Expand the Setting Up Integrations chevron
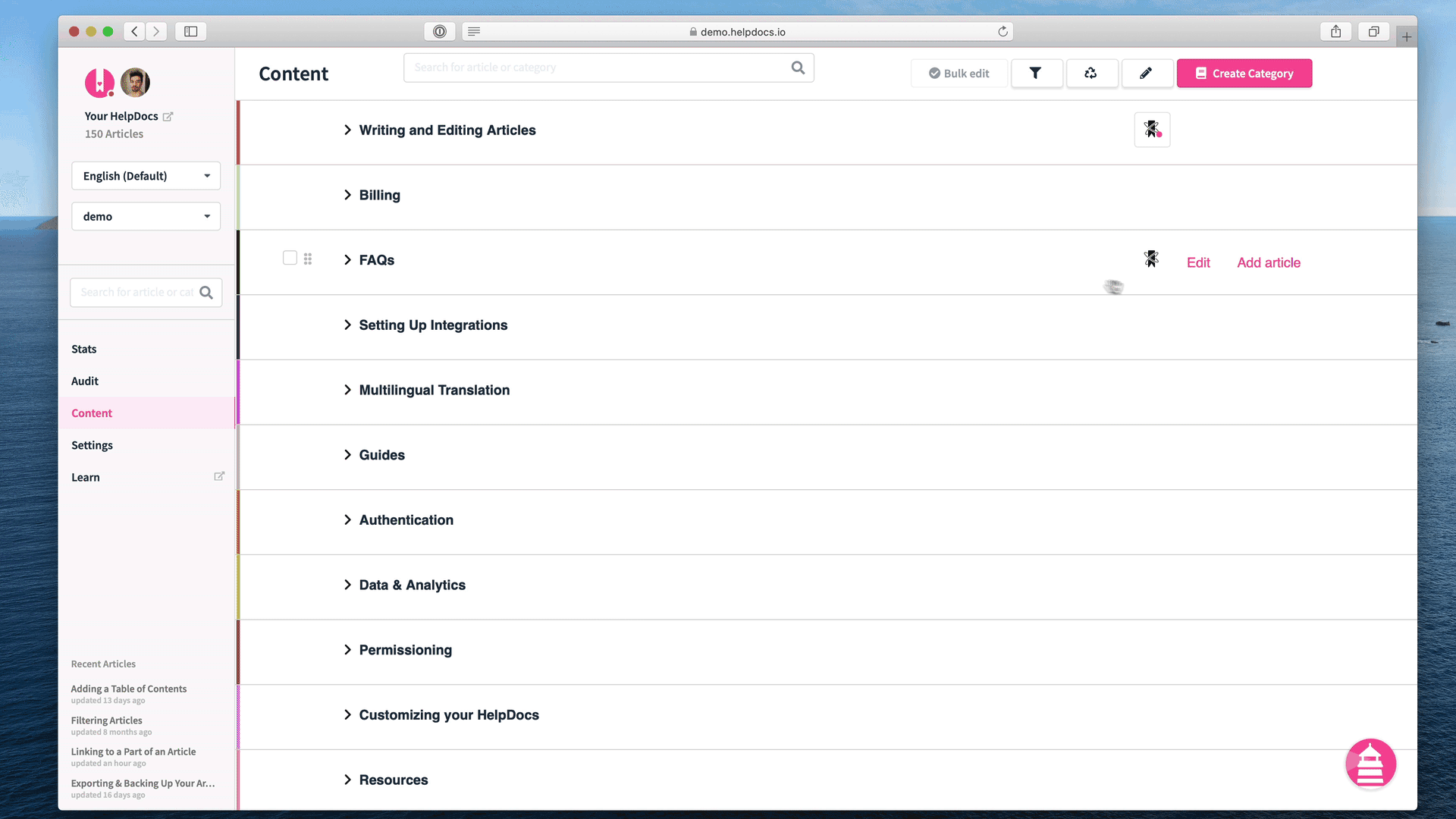Viewport: 1456px width, 819px height. coord(347,325)
